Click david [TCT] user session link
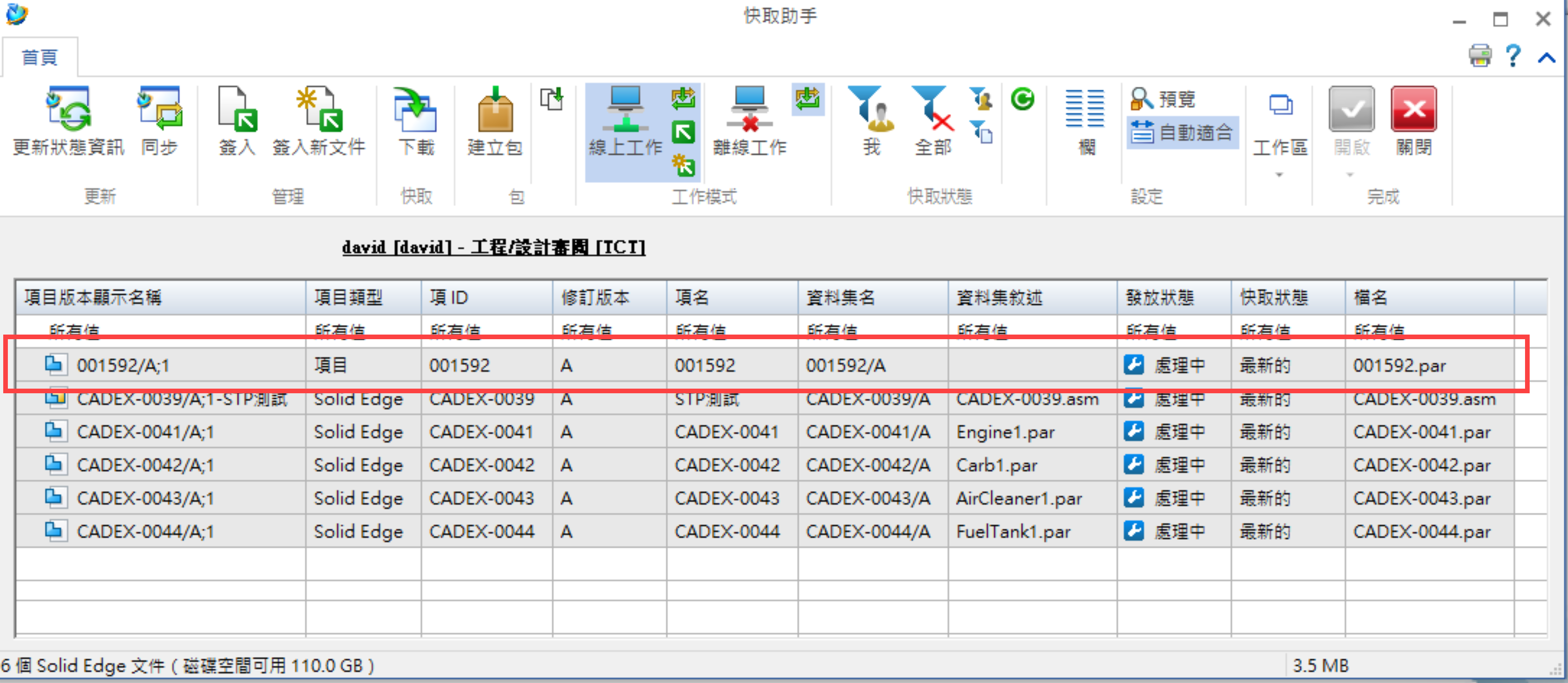Image resolution: width=1568 pixels, height=683 pixels. 493,247
